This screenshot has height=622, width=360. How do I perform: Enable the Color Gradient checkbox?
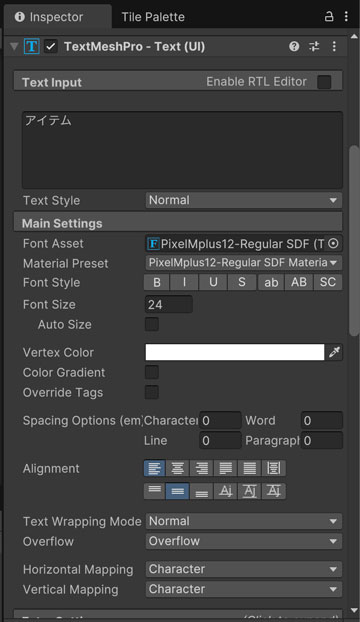[152, 372]
